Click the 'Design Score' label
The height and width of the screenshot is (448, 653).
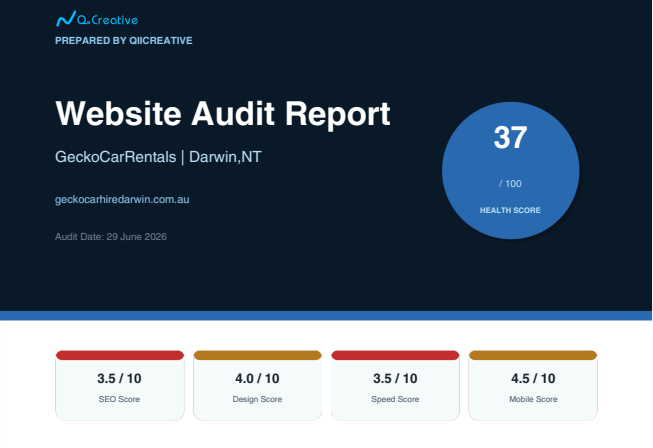[257, 399]
